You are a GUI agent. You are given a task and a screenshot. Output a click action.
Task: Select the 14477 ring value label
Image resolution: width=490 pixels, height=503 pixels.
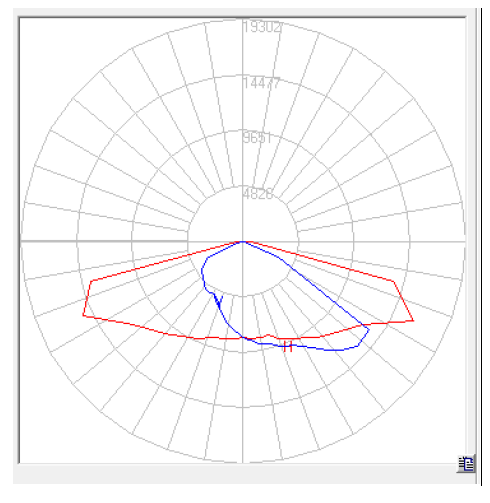tap(262, 83)
